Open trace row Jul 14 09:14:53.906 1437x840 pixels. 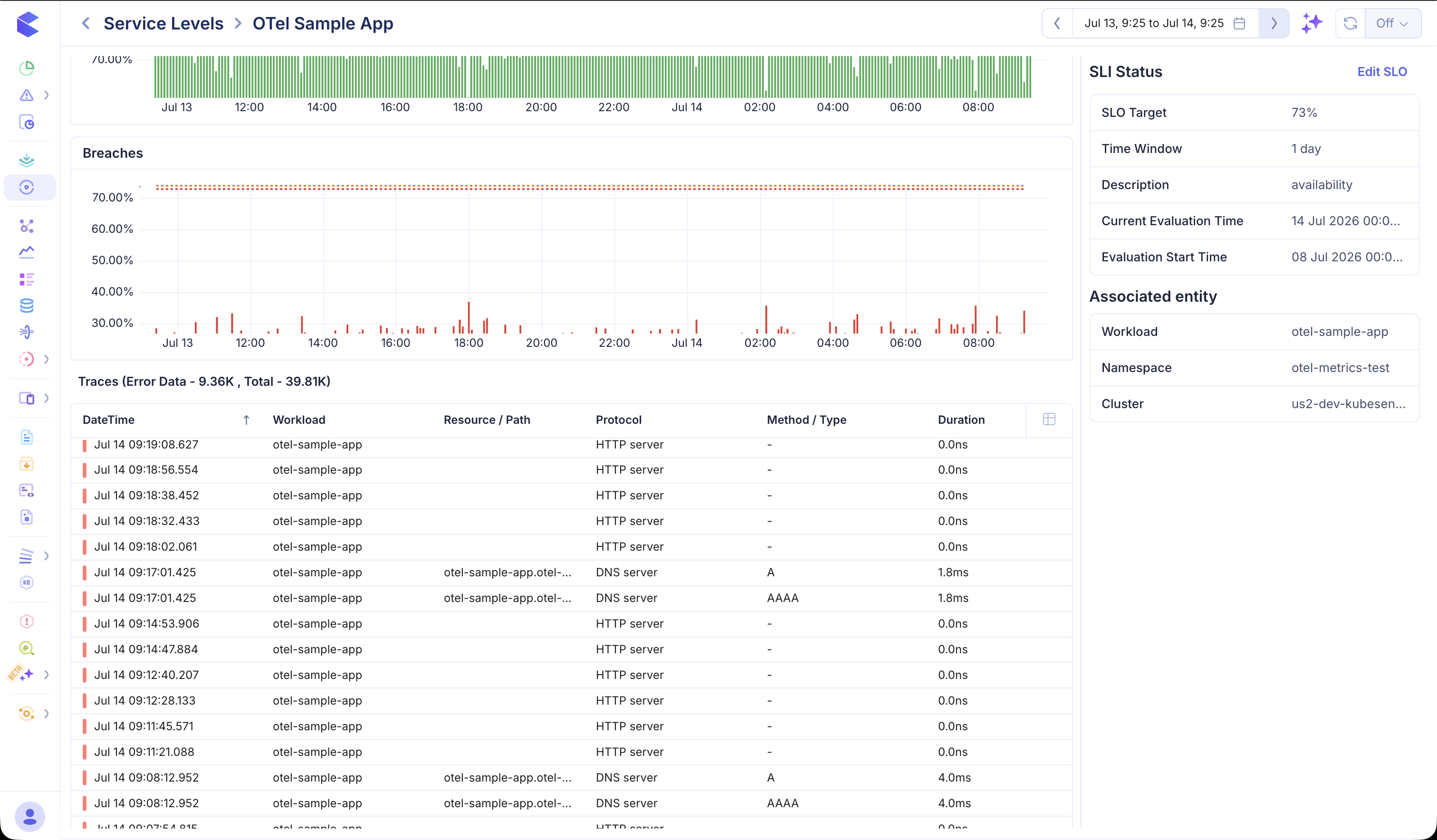[571, 624]
